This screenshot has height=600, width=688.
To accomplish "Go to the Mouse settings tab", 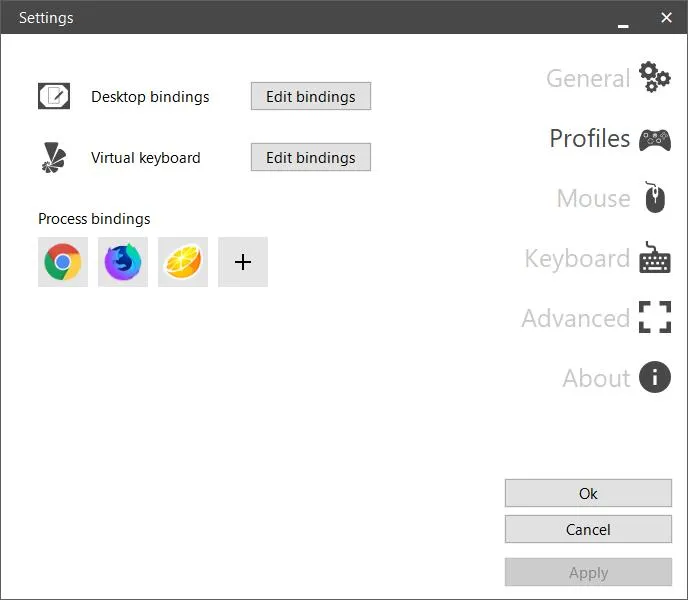I will click(x=594, y=198).
